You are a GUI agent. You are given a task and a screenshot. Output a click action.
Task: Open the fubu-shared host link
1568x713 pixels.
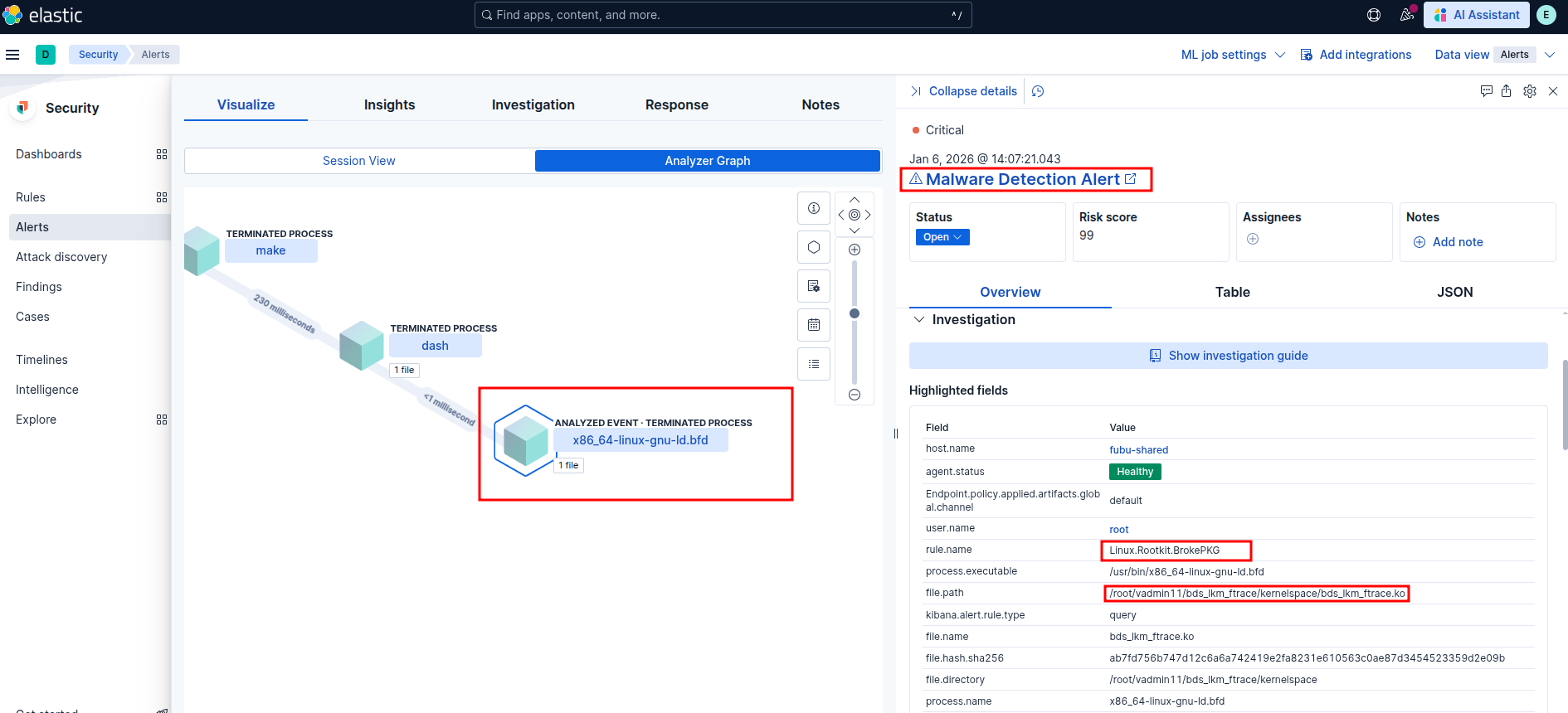1138,450
